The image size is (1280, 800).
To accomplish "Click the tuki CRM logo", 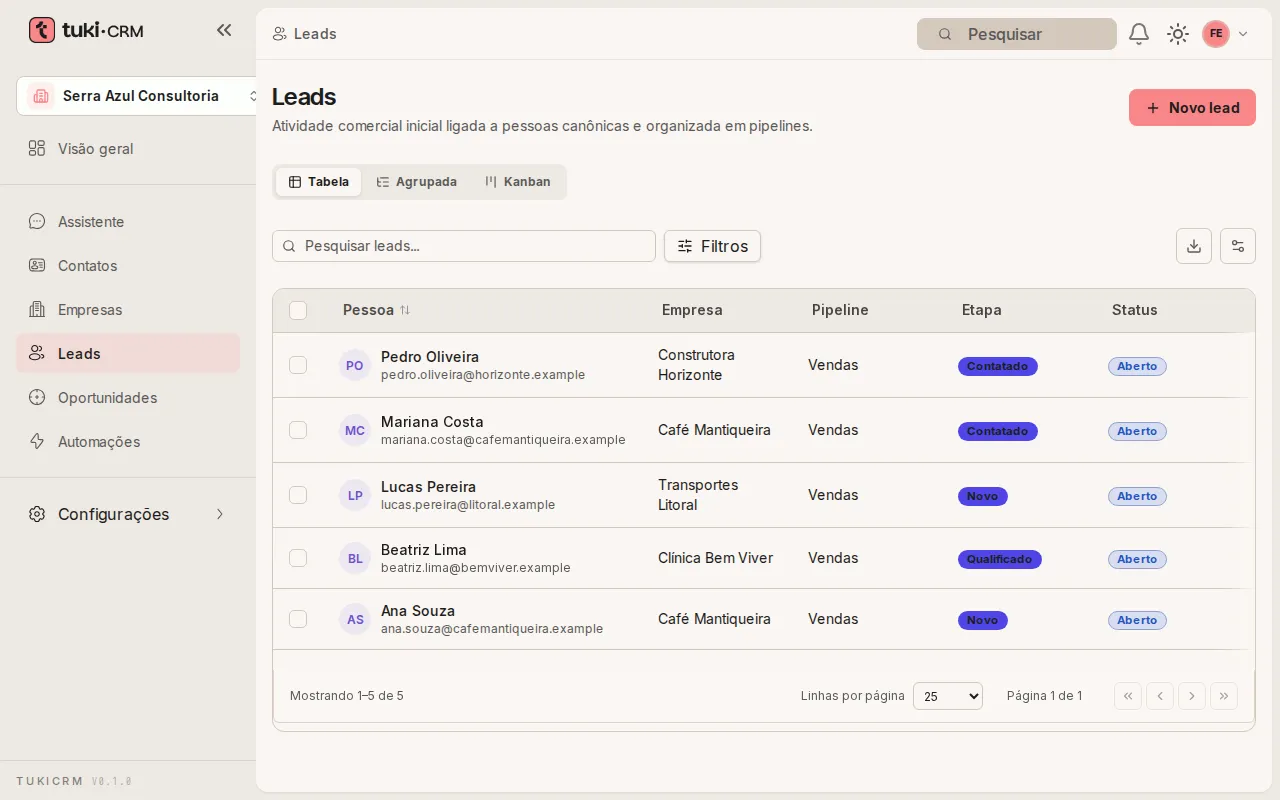I will click(x=86, y=30).
